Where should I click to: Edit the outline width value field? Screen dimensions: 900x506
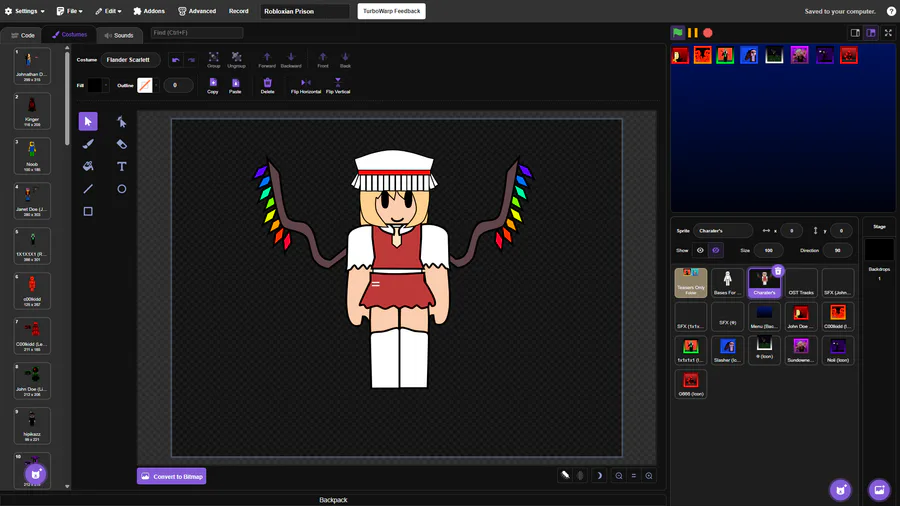tap(178, 85)
